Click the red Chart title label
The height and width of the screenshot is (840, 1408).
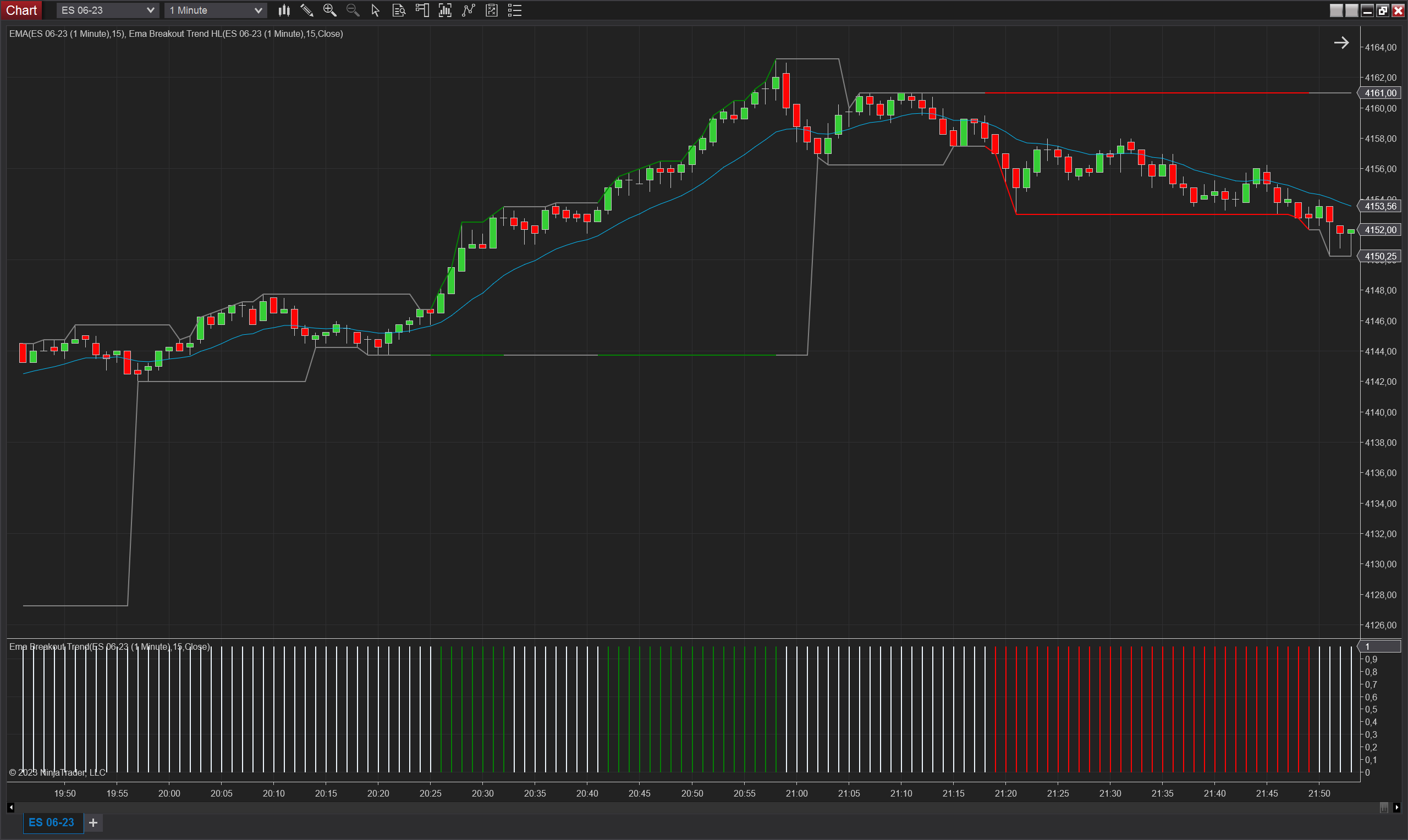[x=21, y=10]
